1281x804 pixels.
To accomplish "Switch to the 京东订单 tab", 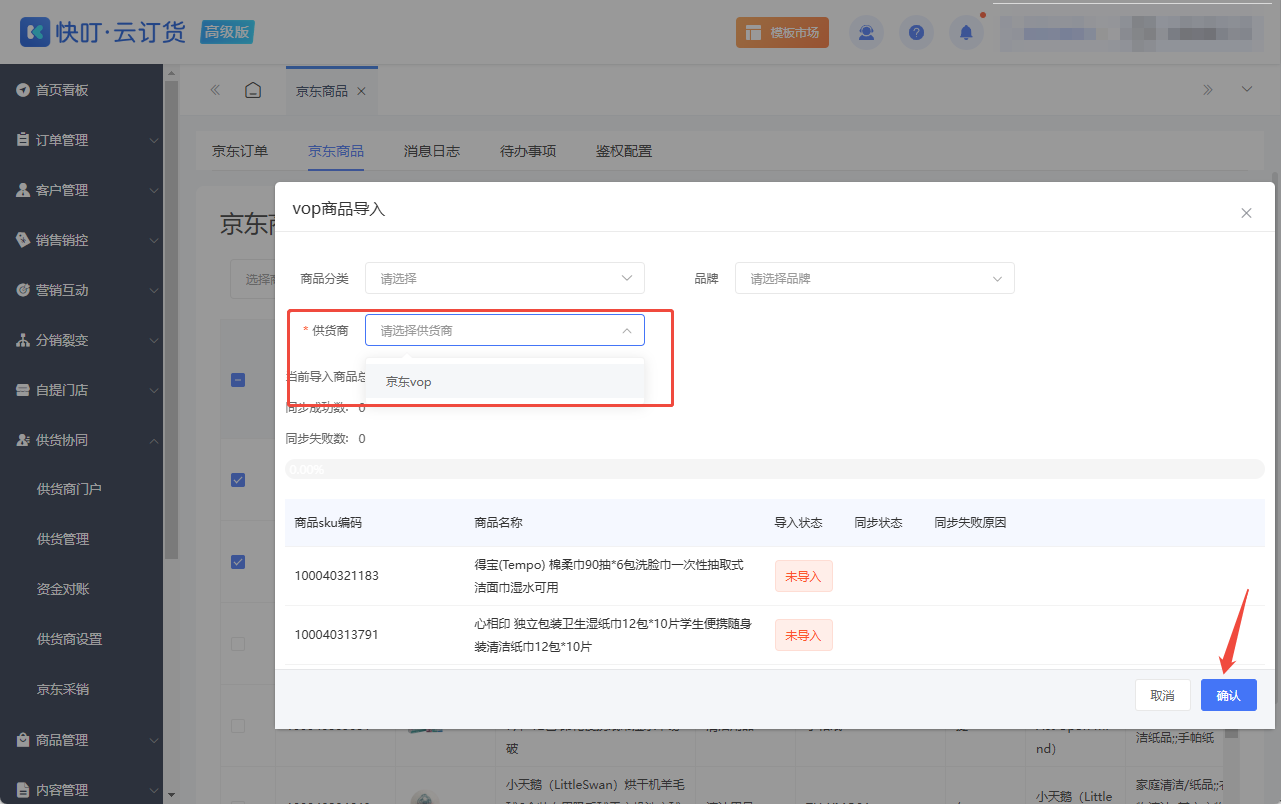I will [240, 152].
